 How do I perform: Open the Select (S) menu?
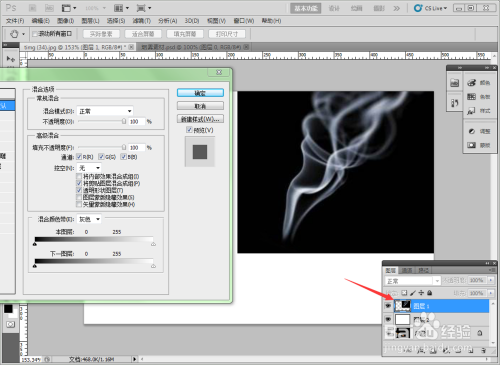point(116,21)
